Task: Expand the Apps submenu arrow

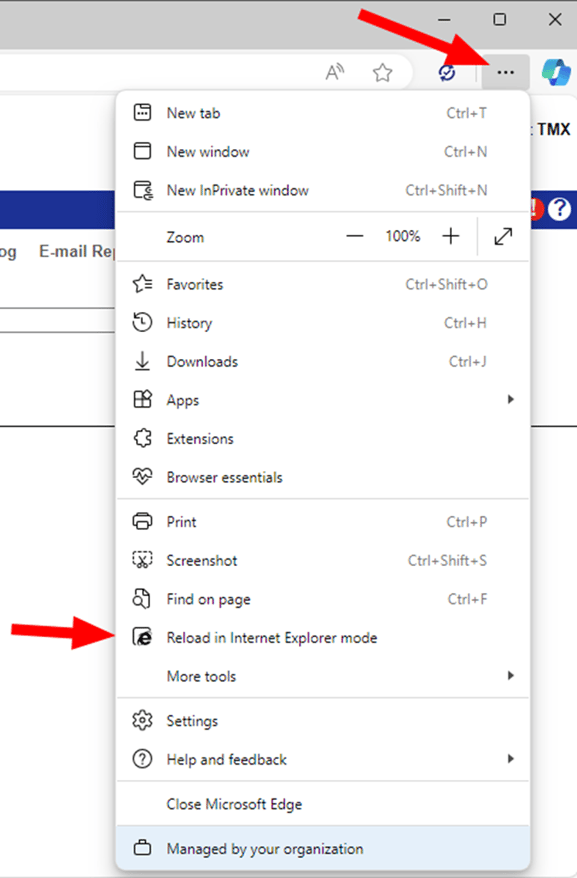Action: coord(510,399)
